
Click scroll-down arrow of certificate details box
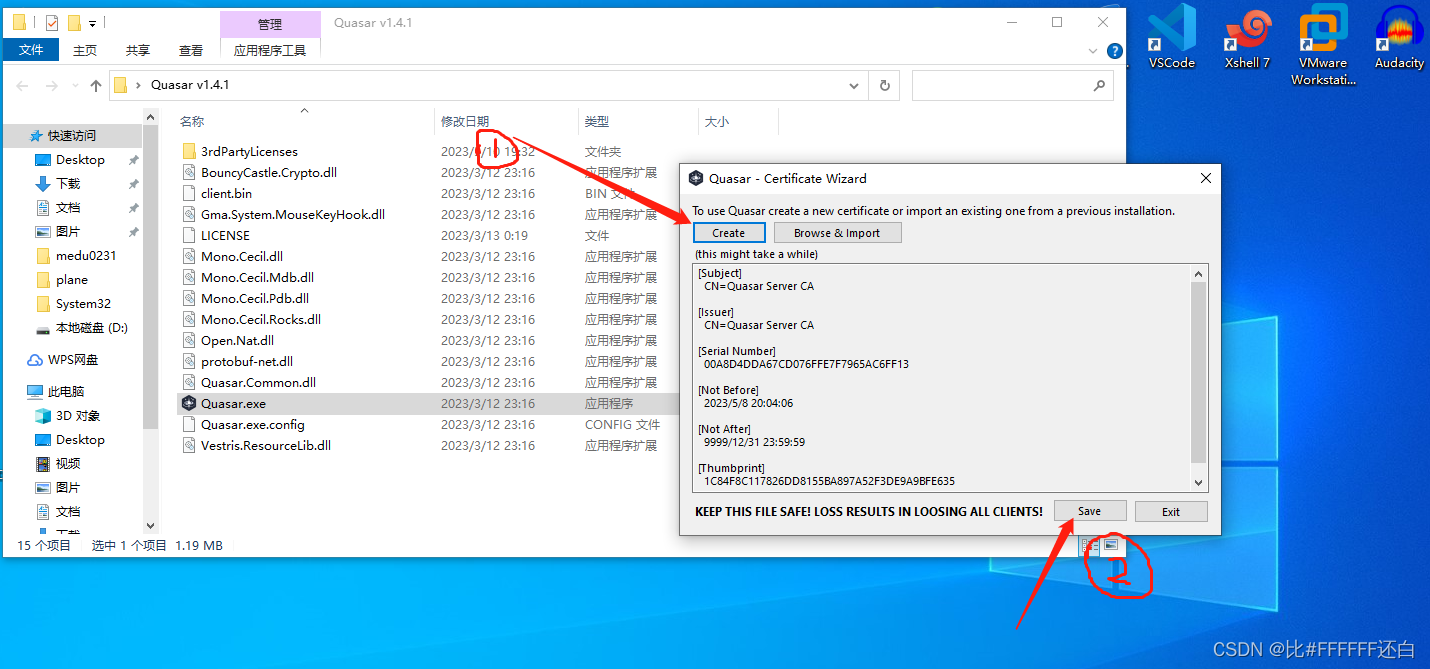pos(1199,482)
